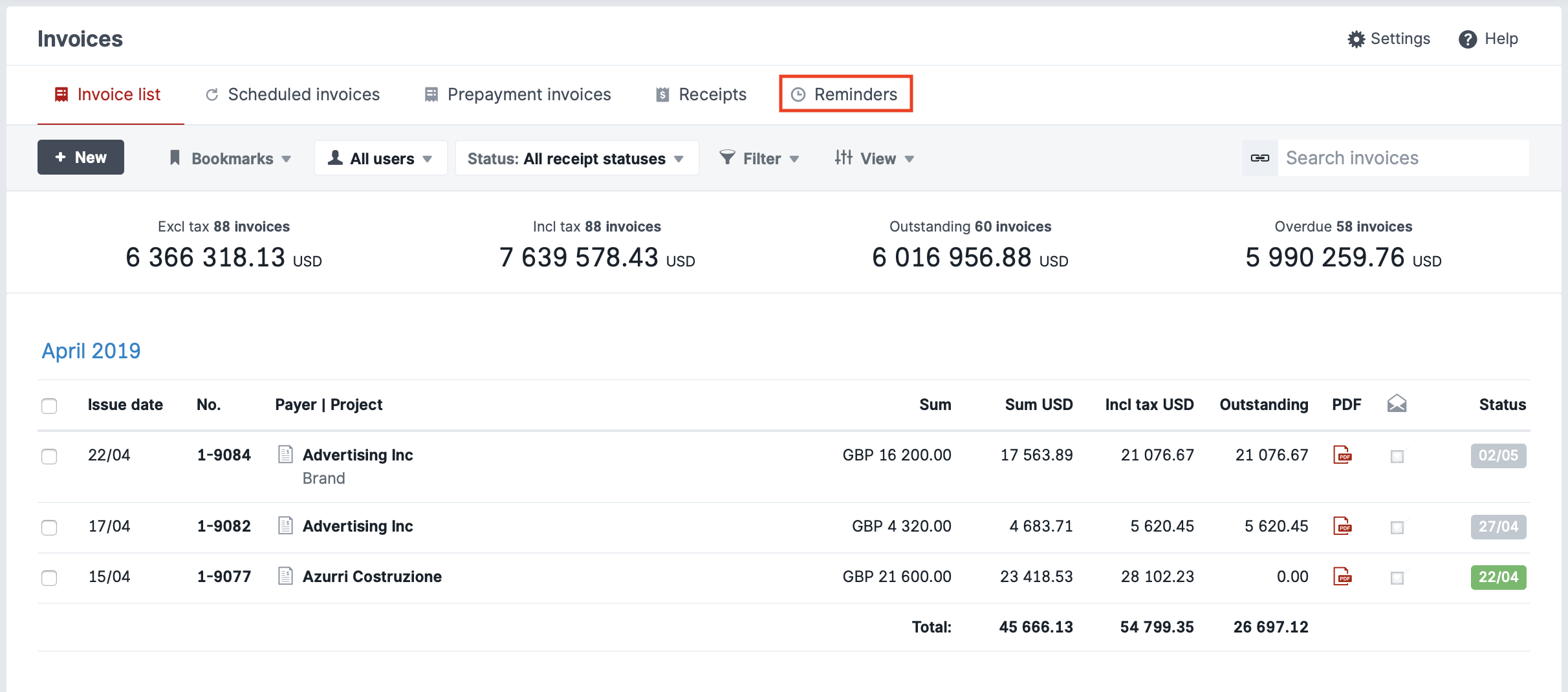
Task: Click the Status column header
Action: click(x=1503, y=404)
